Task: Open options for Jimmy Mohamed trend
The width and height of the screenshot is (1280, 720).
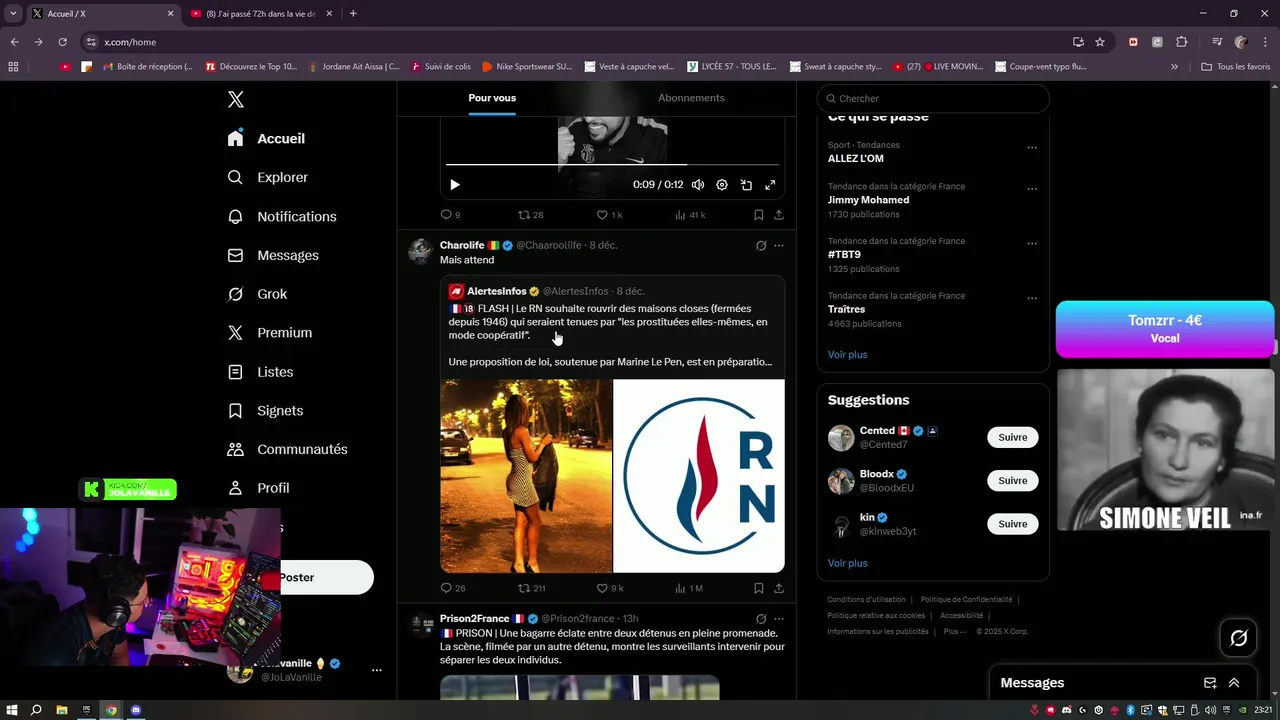Action: (1032, 188)
